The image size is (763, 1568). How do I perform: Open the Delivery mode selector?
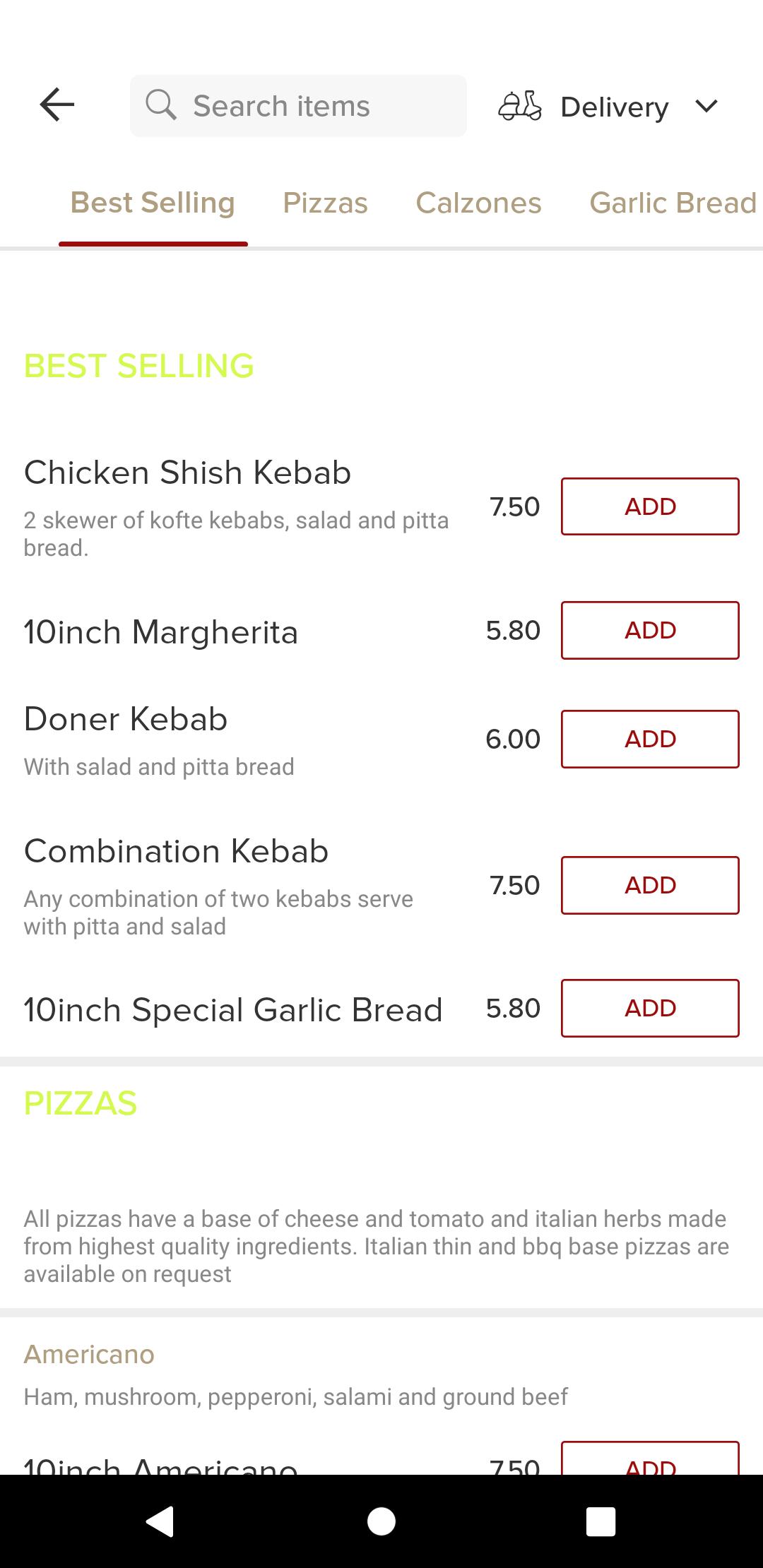pyautogui.click(x=614, y=107)
